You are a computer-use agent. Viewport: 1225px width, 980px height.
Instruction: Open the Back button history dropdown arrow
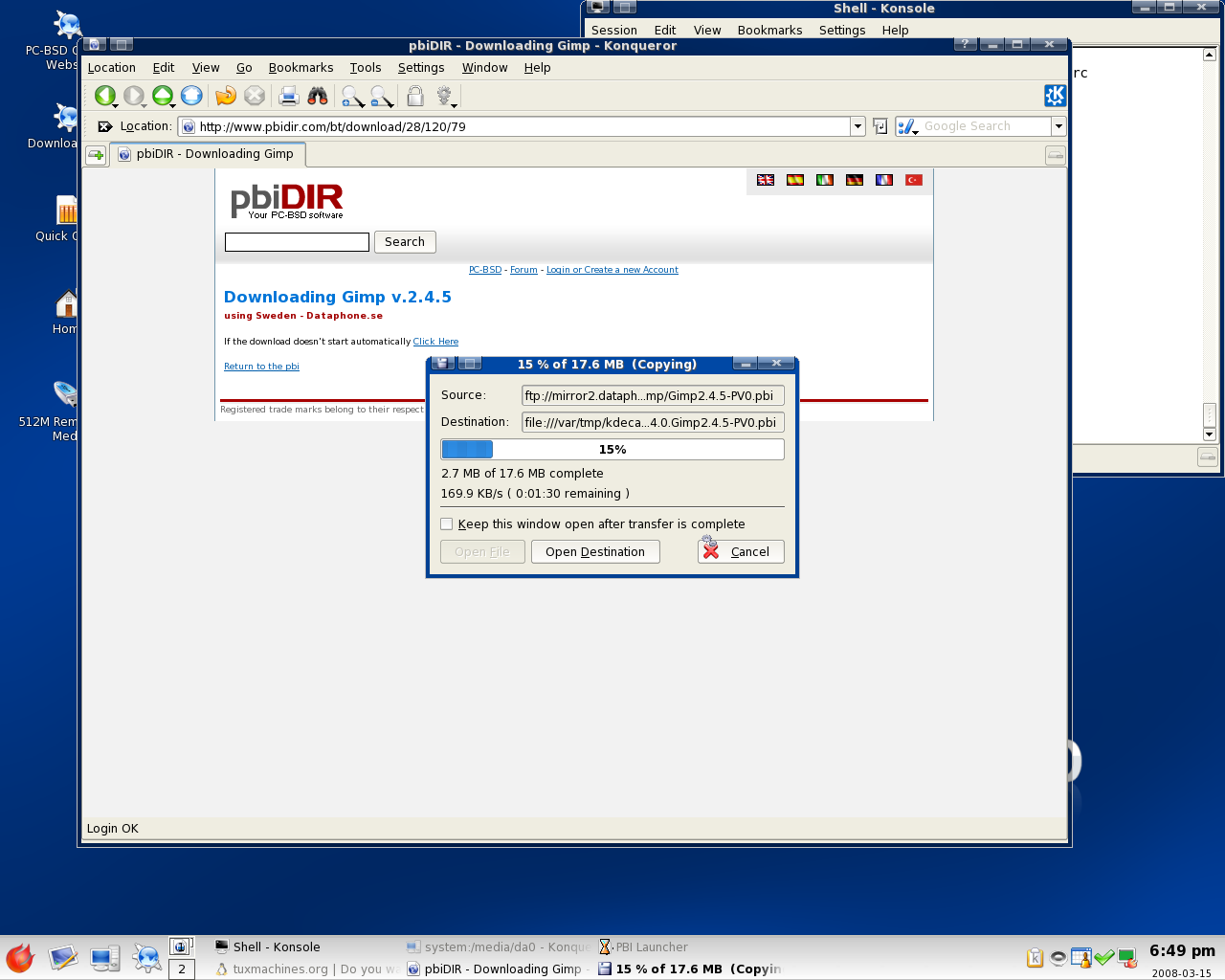pyautogui.click(x=116, y=105)
